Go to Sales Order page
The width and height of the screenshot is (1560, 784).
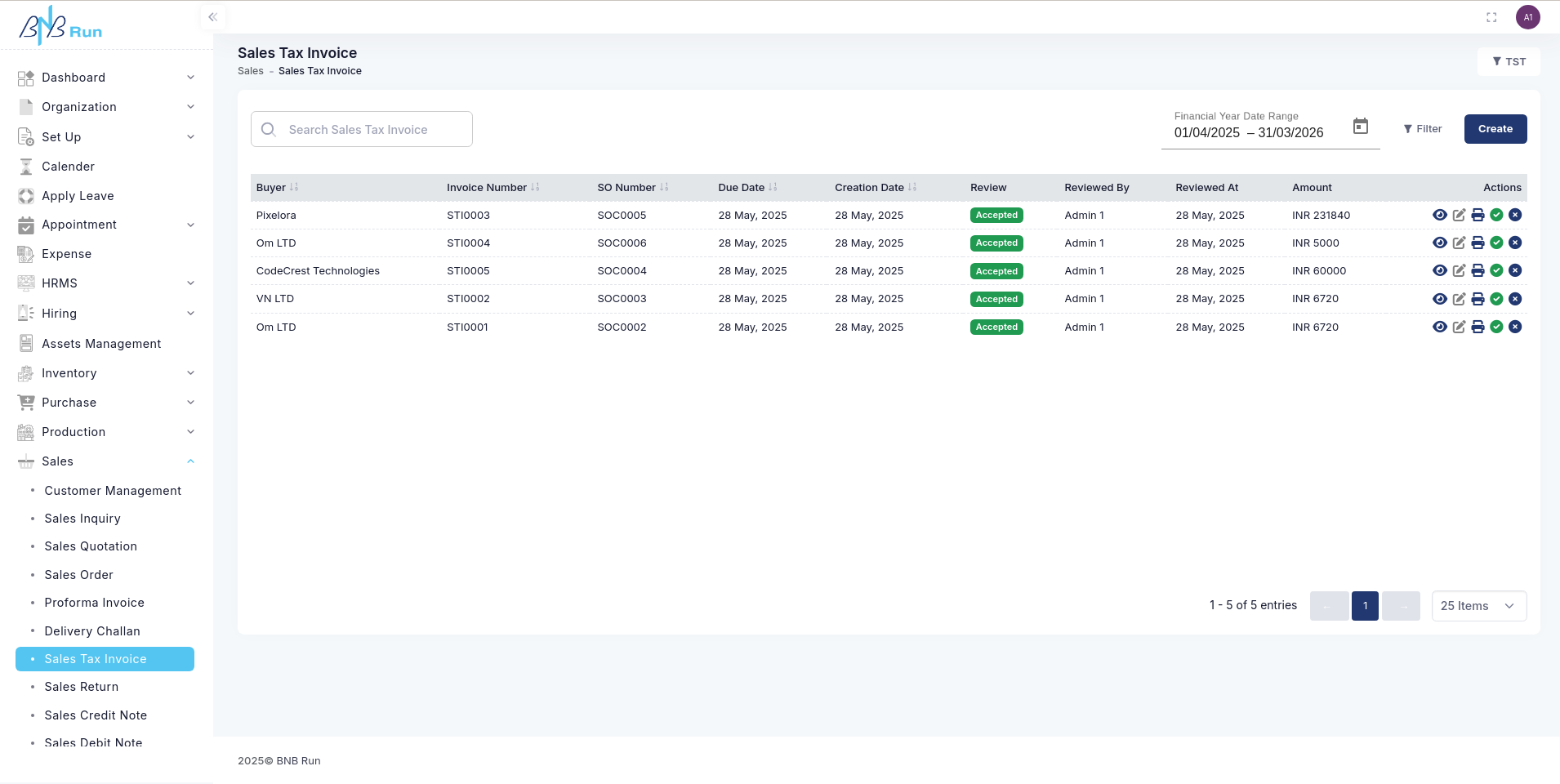point(78,575)
